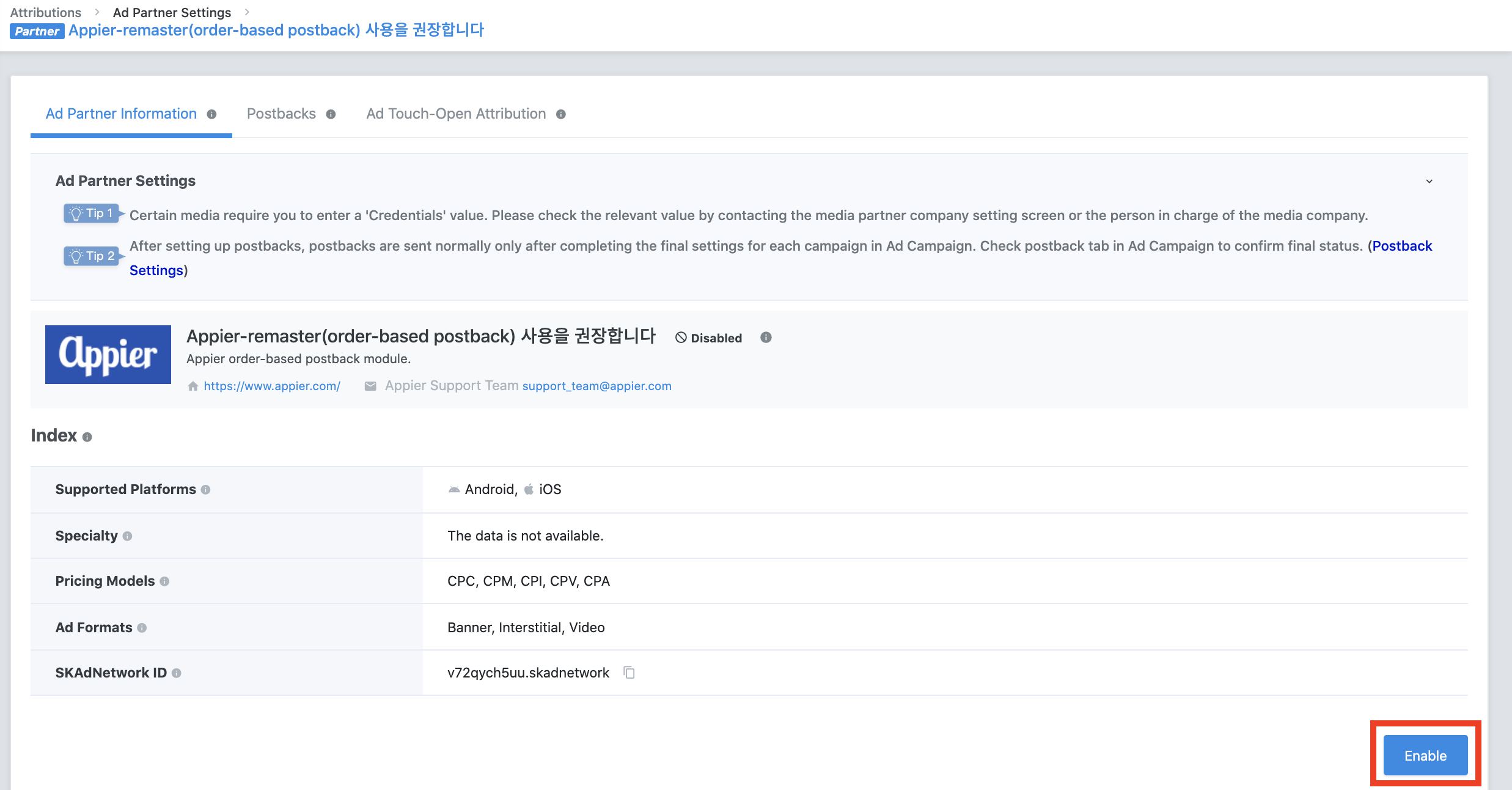
Task: Click info icon beside Ad Touch-Open Attribution
Action: (560, 114)
